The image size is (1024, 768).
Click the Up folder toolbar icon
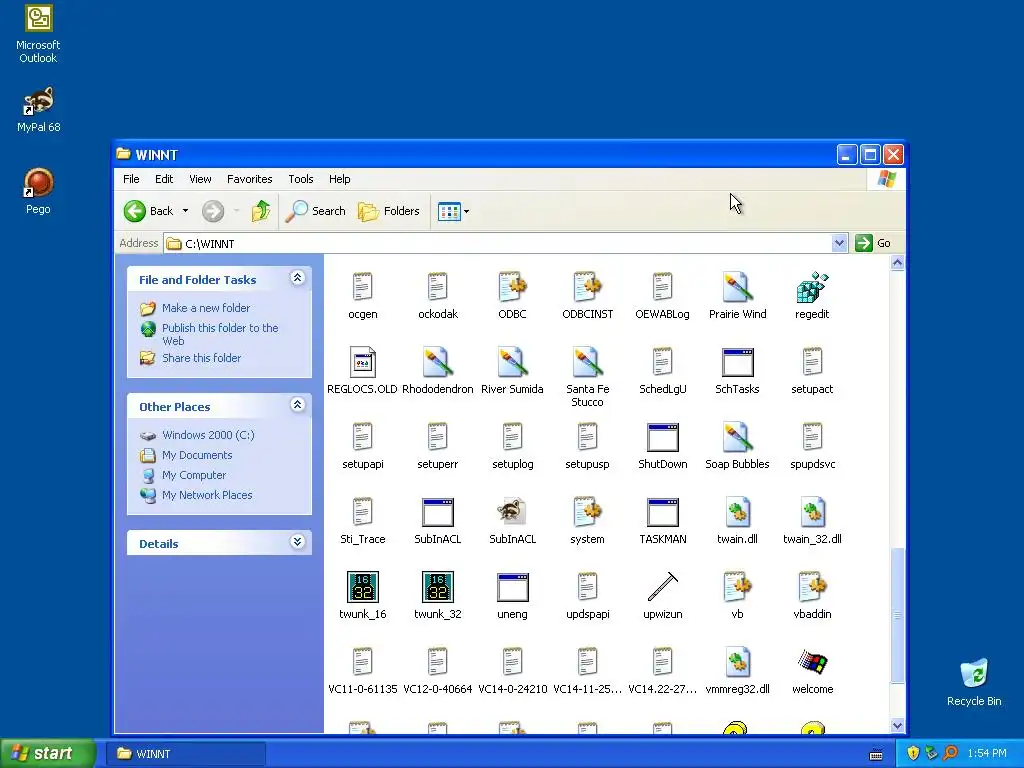tap(261, 211)
